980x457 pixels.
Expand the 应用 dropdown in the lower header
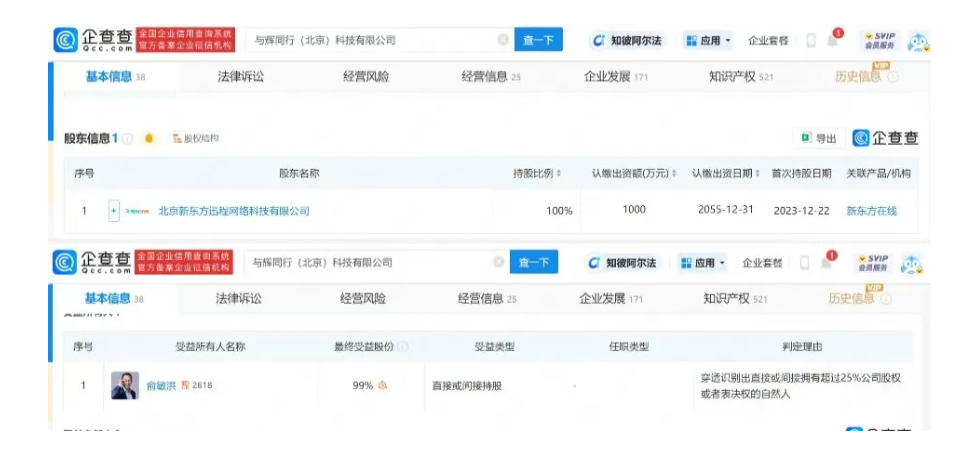703,263
